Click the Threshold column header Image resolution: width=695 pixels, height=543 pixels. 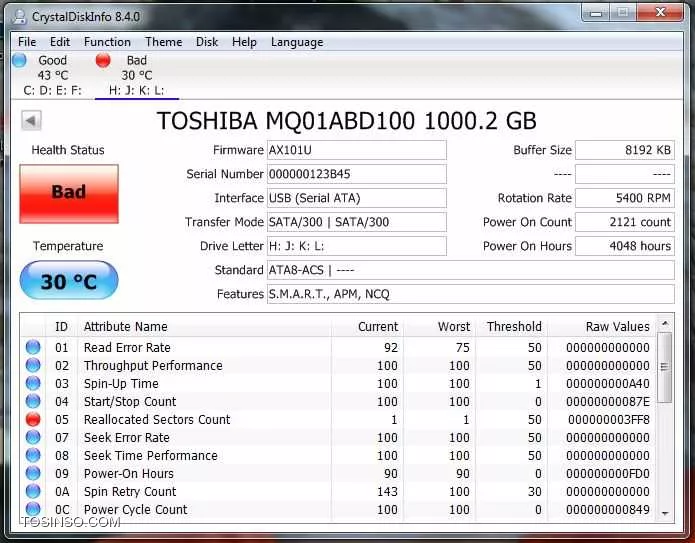[511, 327]
